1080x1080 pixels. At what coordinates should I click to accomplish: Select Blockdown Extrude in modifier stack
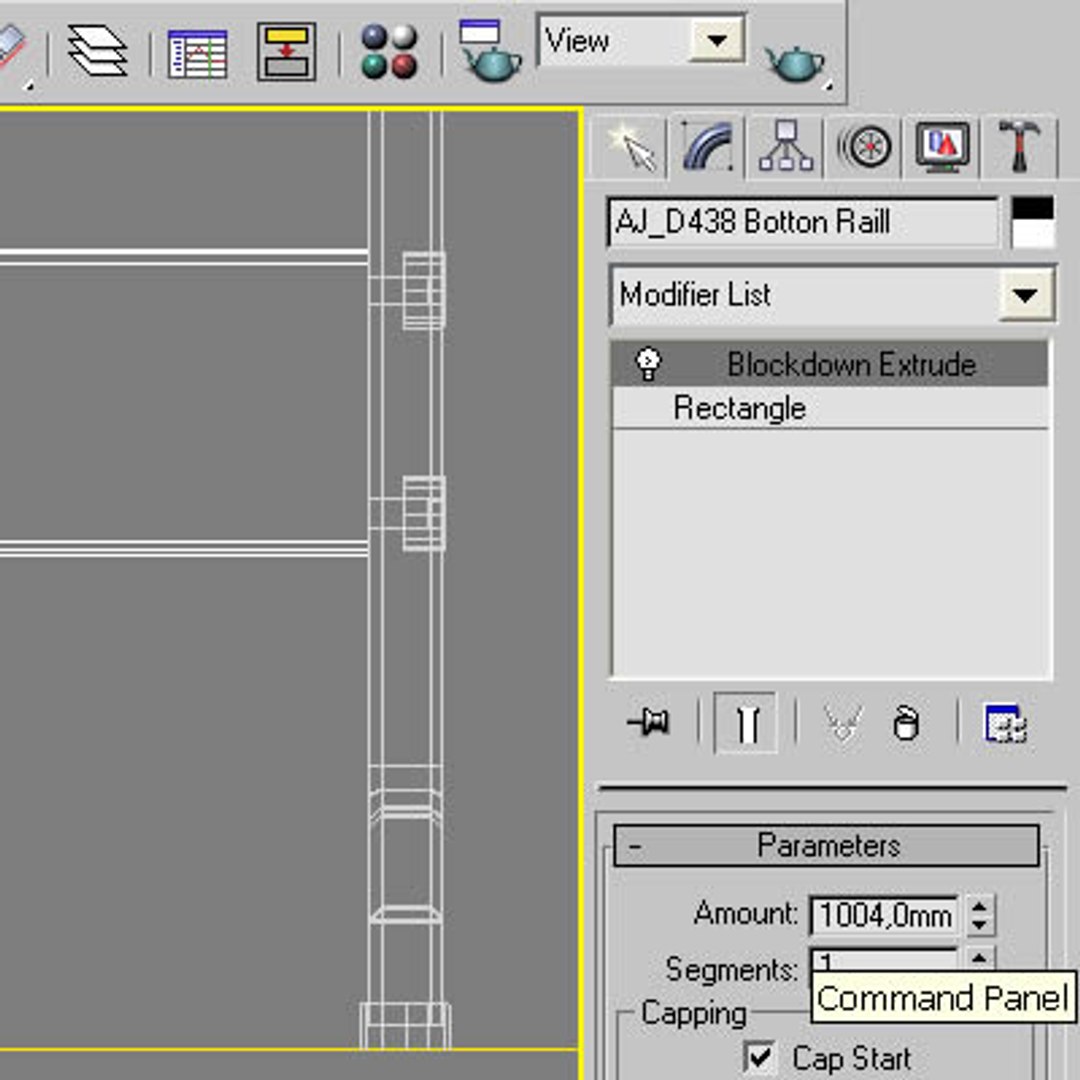[x=830, y=364]
